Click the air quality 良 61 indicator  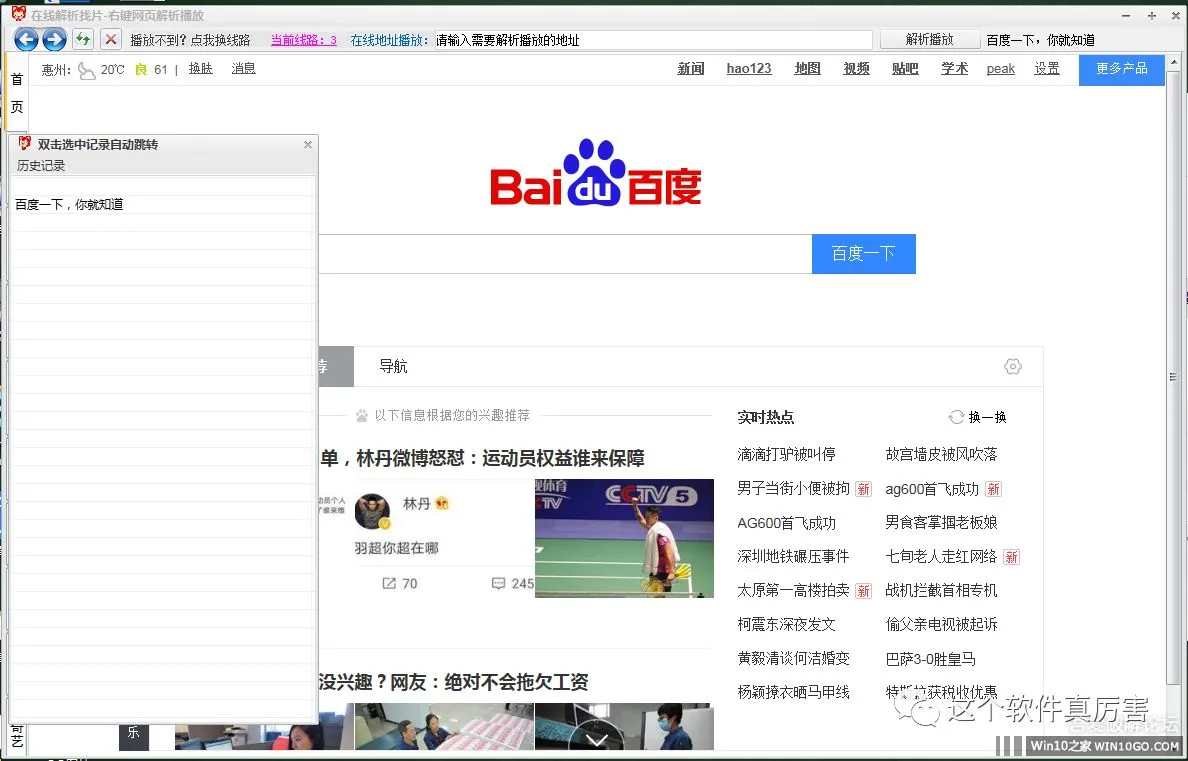pos(151,70)
